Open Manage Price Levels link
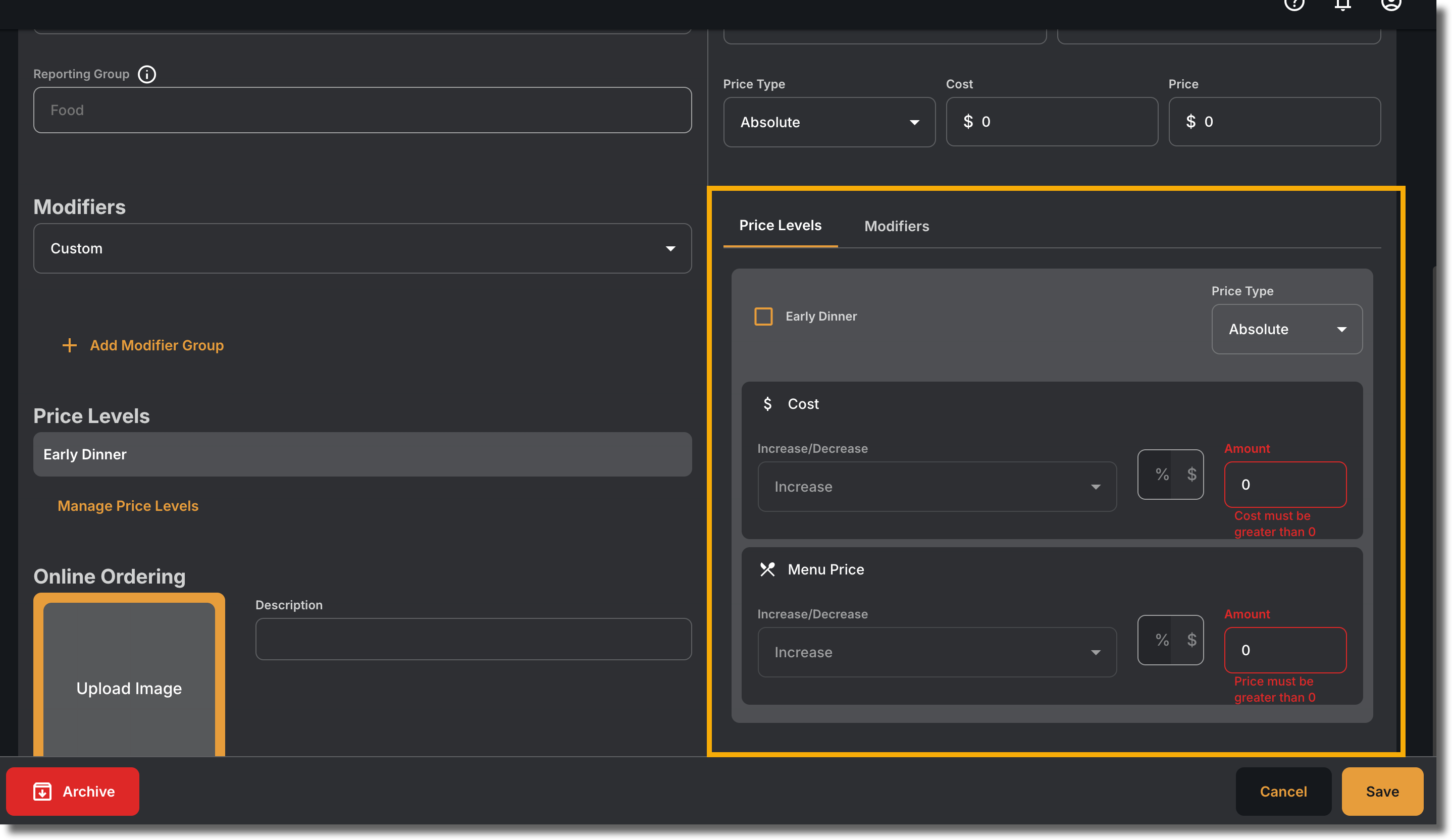This screenshot has height=840, width=1452. tap(128, 505)
